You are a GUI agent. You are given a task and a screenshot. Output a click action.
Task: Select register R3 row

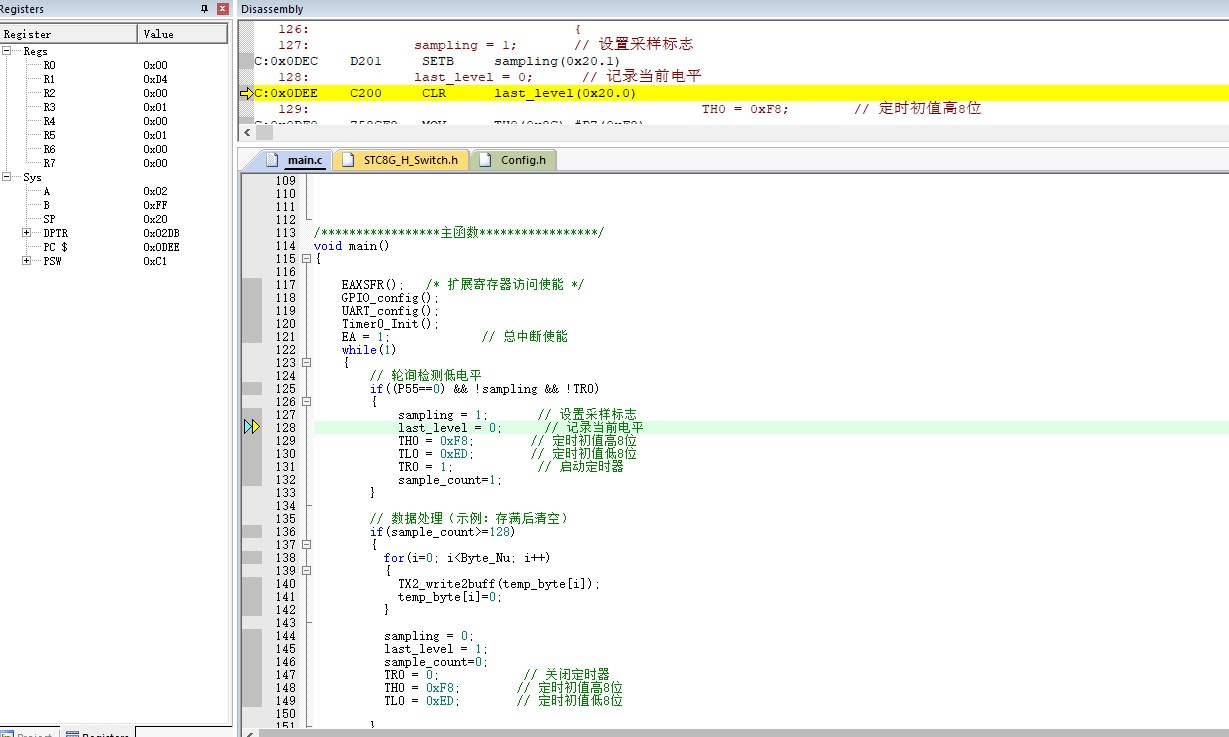tap(114, 107)
